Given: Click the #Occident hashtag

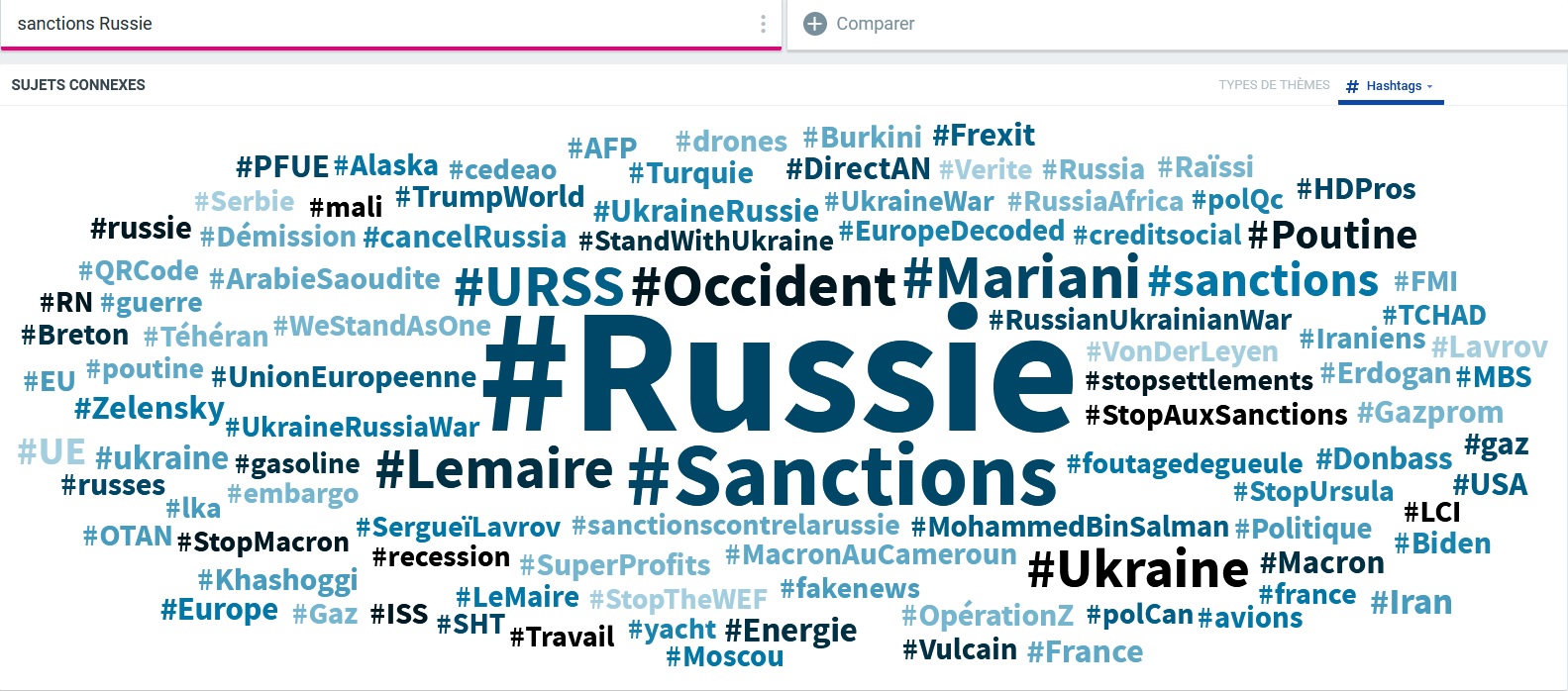Looking at the screenshot, I should [x=764, y=287].
